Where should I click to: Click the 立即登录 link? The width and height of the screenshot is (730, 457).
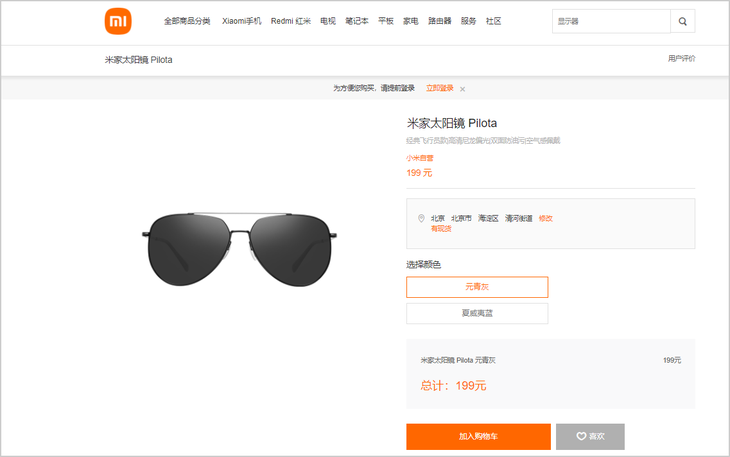pyautogui.click(x=439, y=88)
